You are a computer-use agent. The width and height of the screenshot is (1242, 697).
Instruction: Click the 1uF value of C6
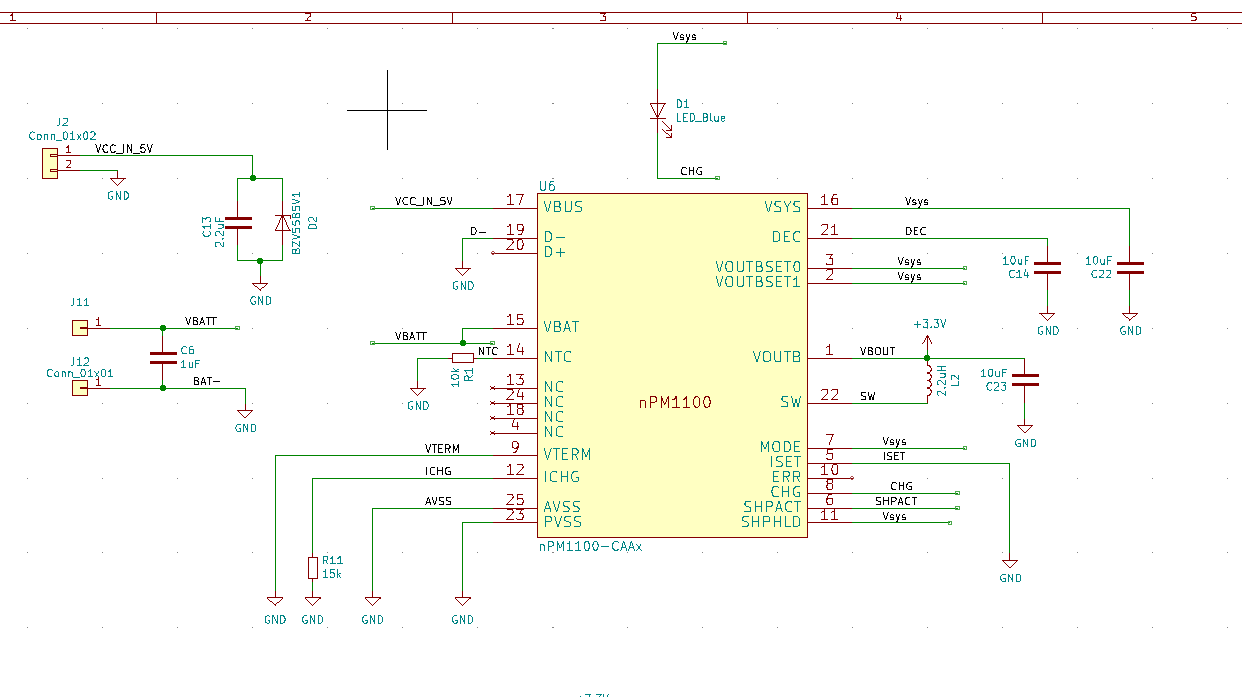[x=188, y=364]
